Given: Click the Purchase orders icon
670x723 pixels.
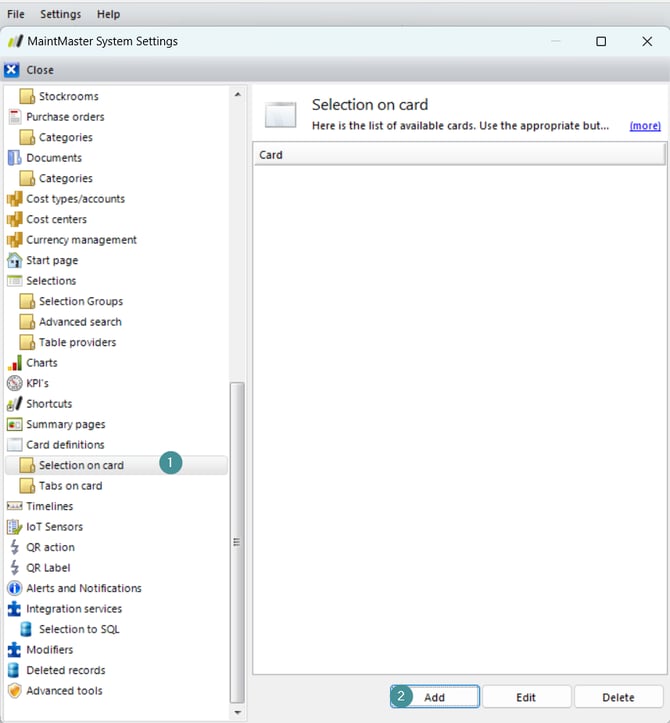Looking at the screenshot, I should click(x=14, y=117).
